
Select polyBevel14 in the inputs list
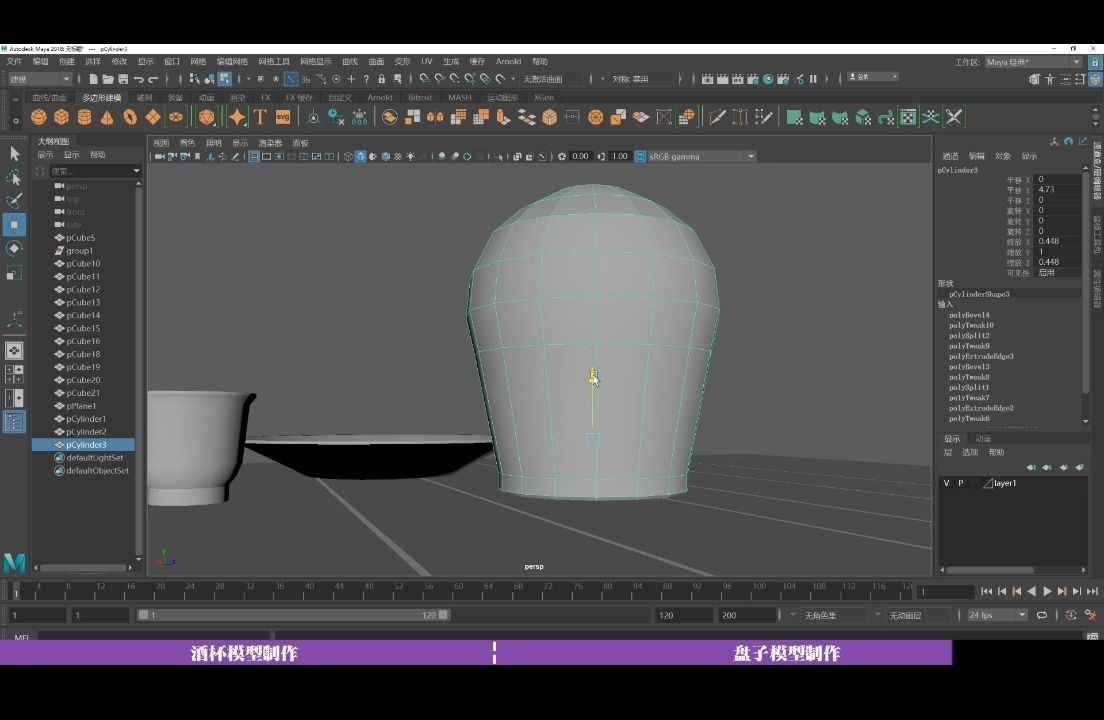point(969,315)
